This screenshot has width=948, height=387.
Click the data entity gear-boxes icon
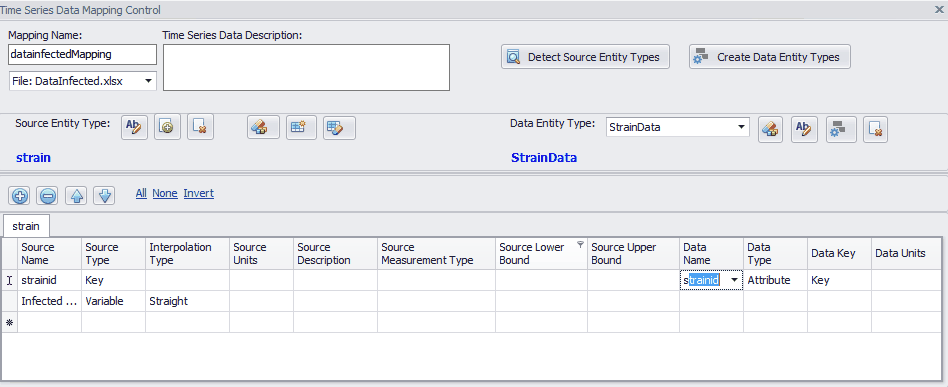[841, 128]
